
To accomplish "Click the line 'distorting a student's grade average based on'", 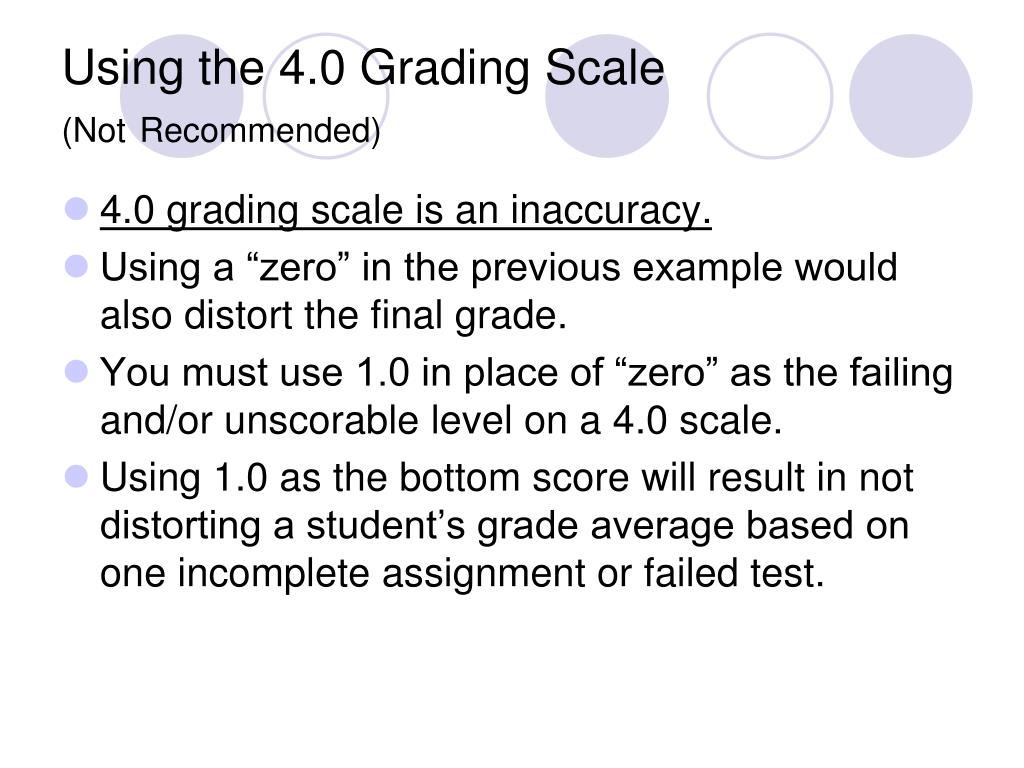I will (504, 526).
